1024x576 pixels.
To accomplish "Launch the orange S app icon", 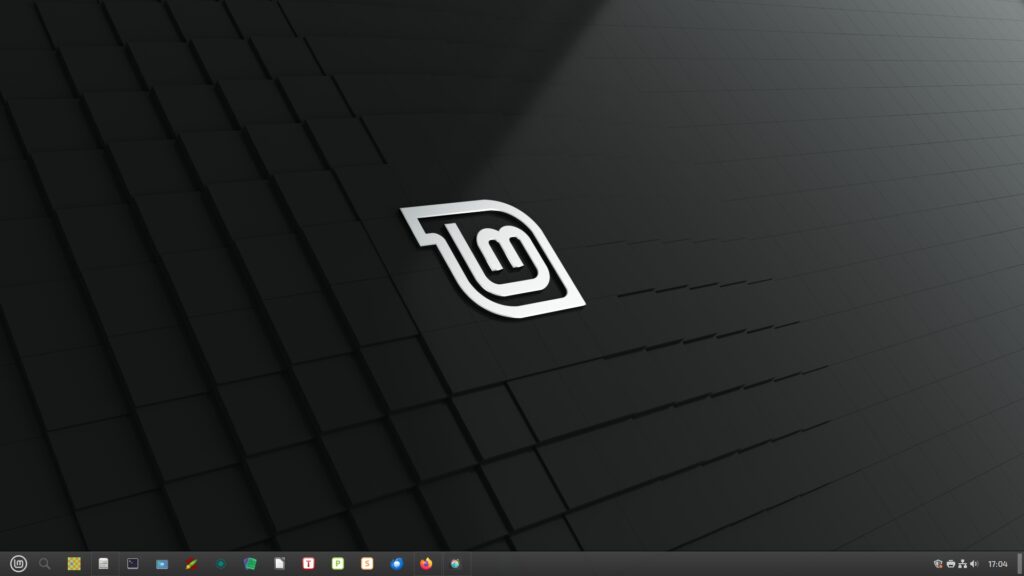I will [367, 564].
